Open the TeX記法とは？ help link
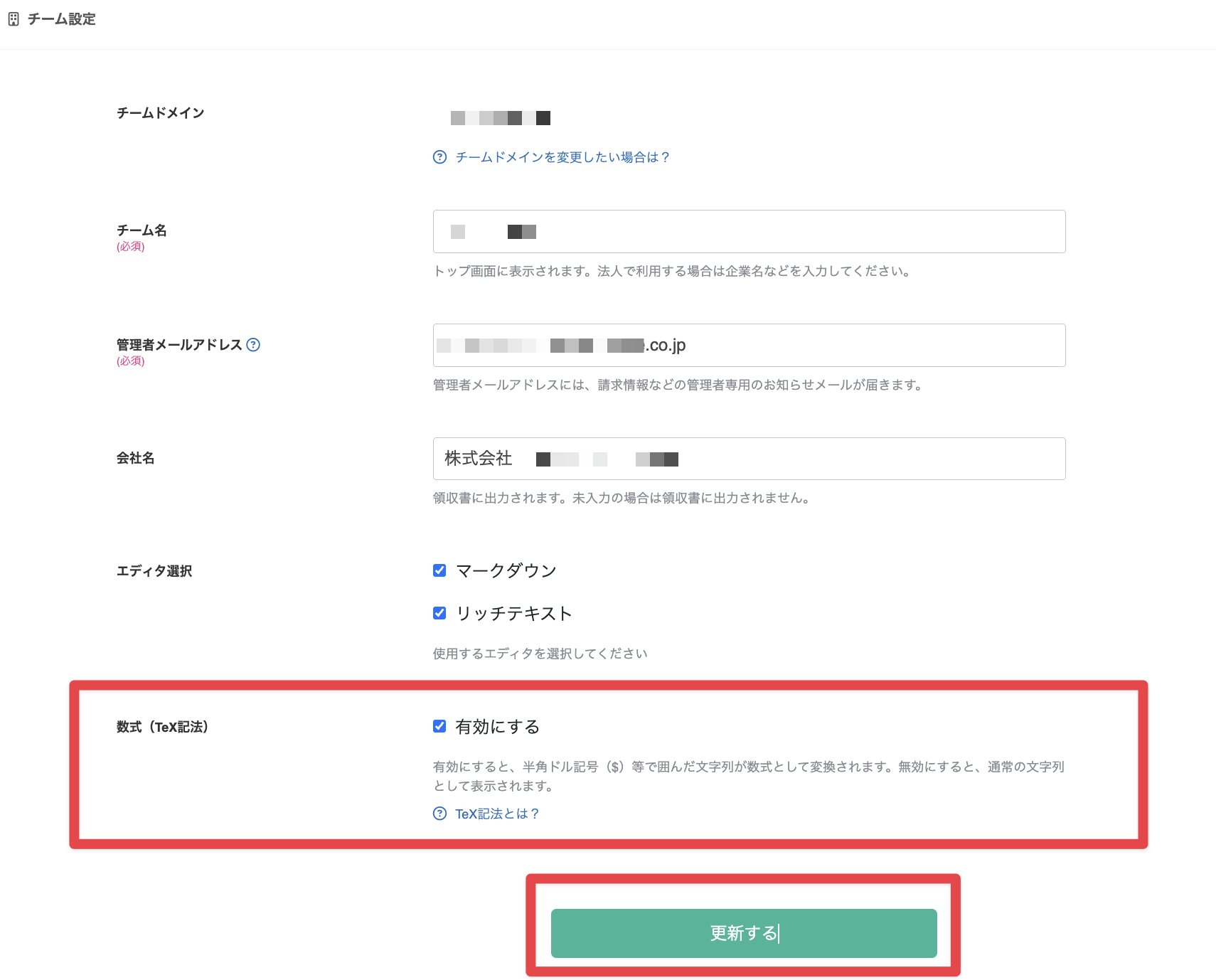 497,814
